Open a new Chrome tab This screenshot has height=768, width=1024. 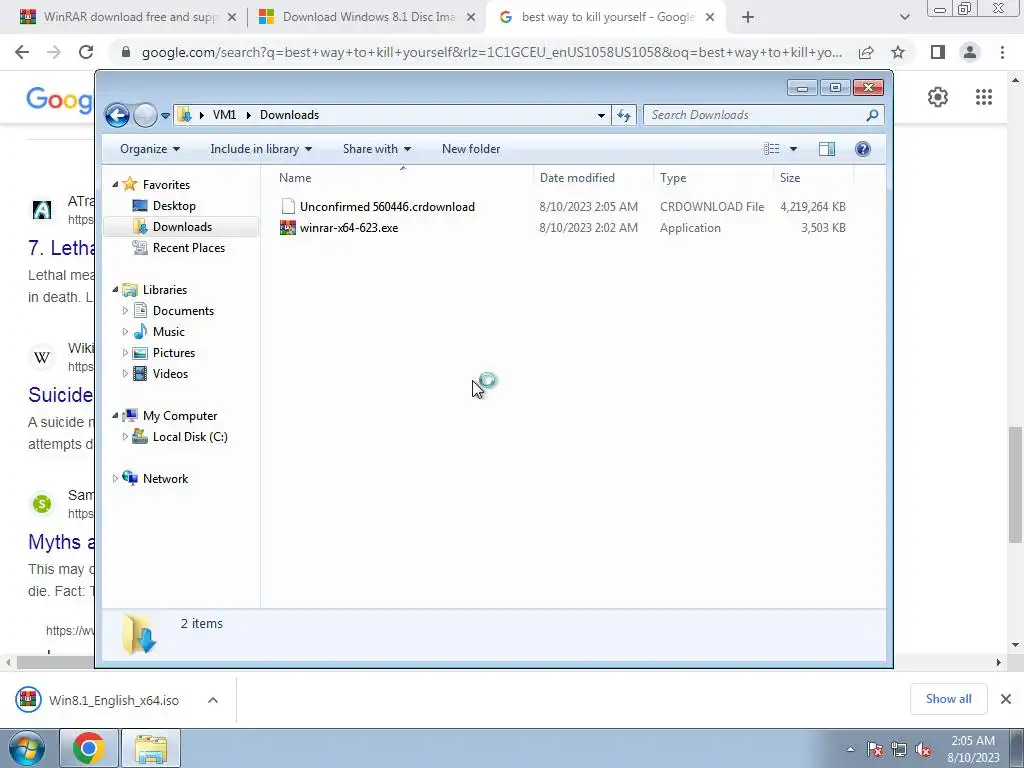748,18
